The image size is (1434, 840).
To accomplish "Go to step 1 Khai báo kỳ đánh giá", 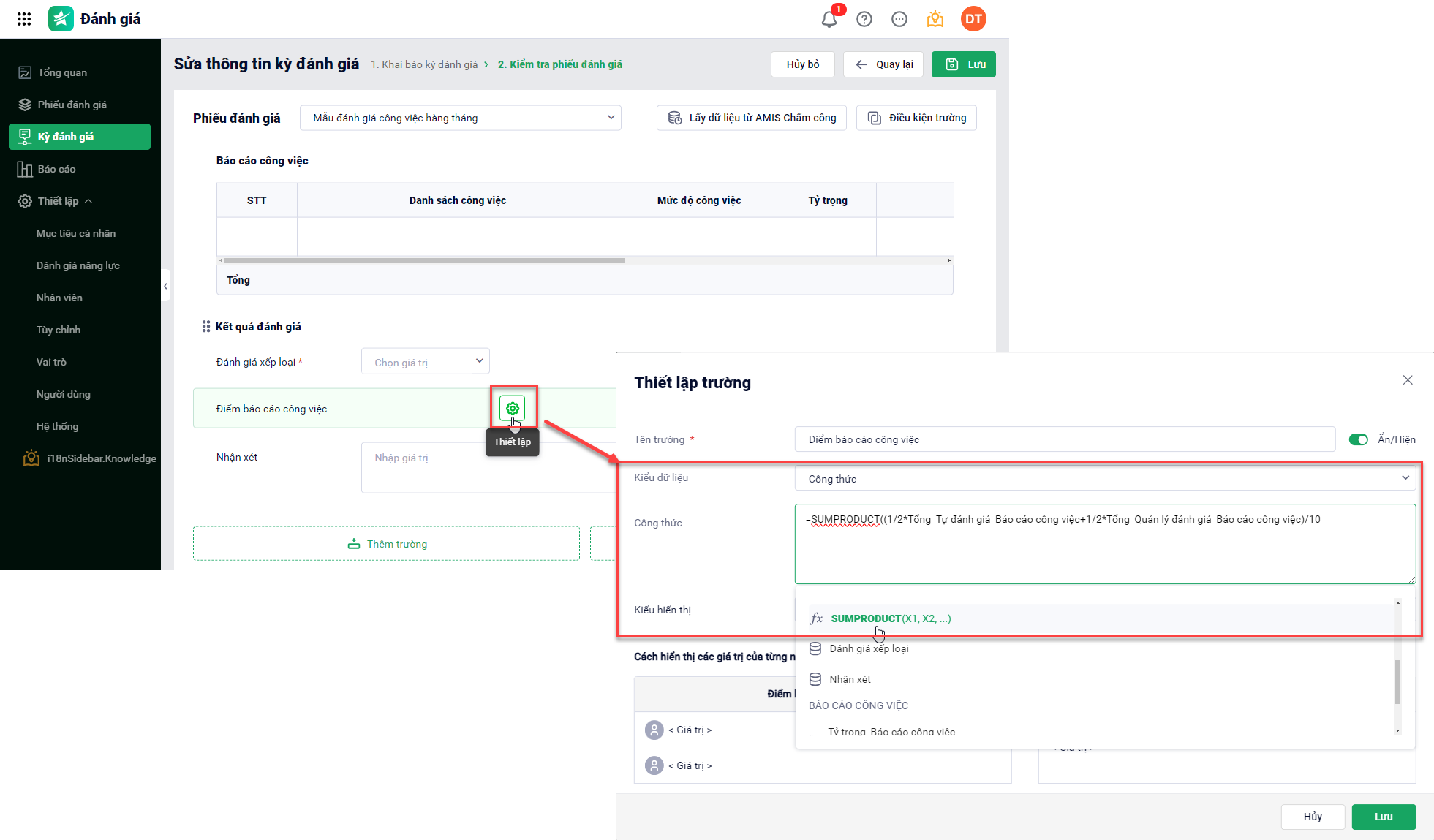I will click(x=424, y=64).
